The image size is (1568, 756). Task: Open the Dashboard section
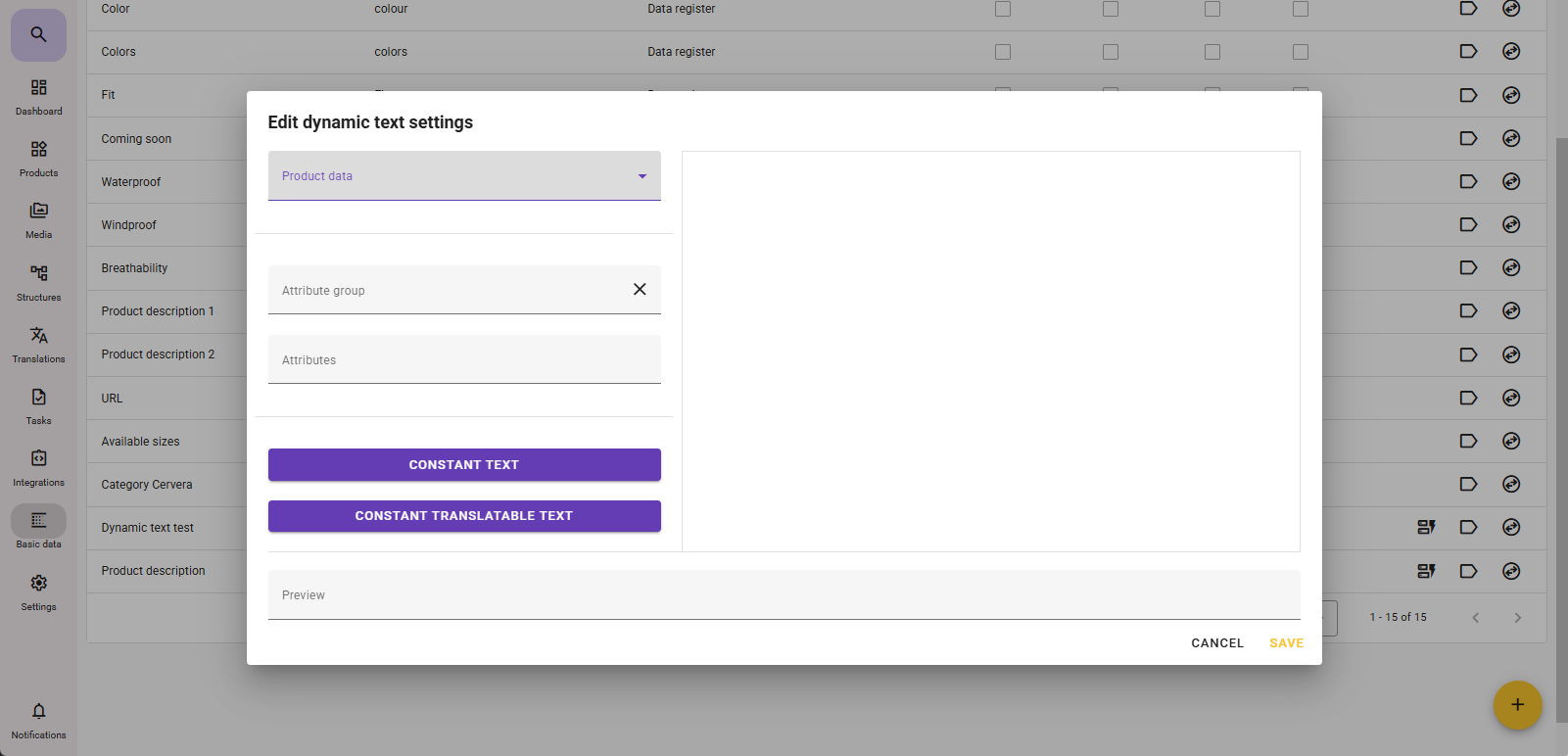point(38,97)
